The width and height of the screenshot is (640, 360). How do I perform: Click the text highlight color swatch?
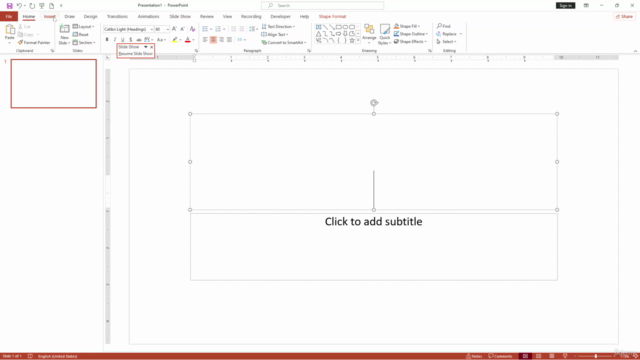click(x=175, y=40)
